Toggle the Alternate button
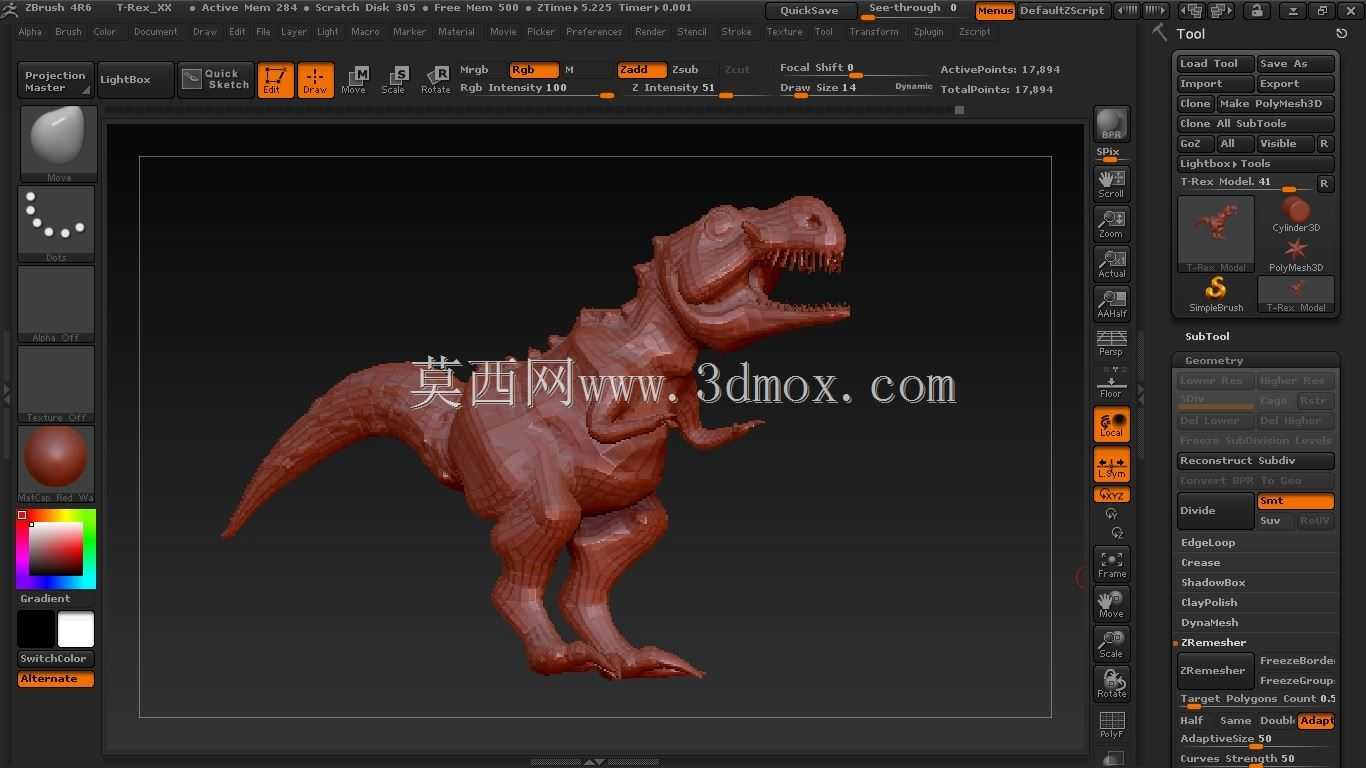This screenshot has width=1366, height=768. 56,679
